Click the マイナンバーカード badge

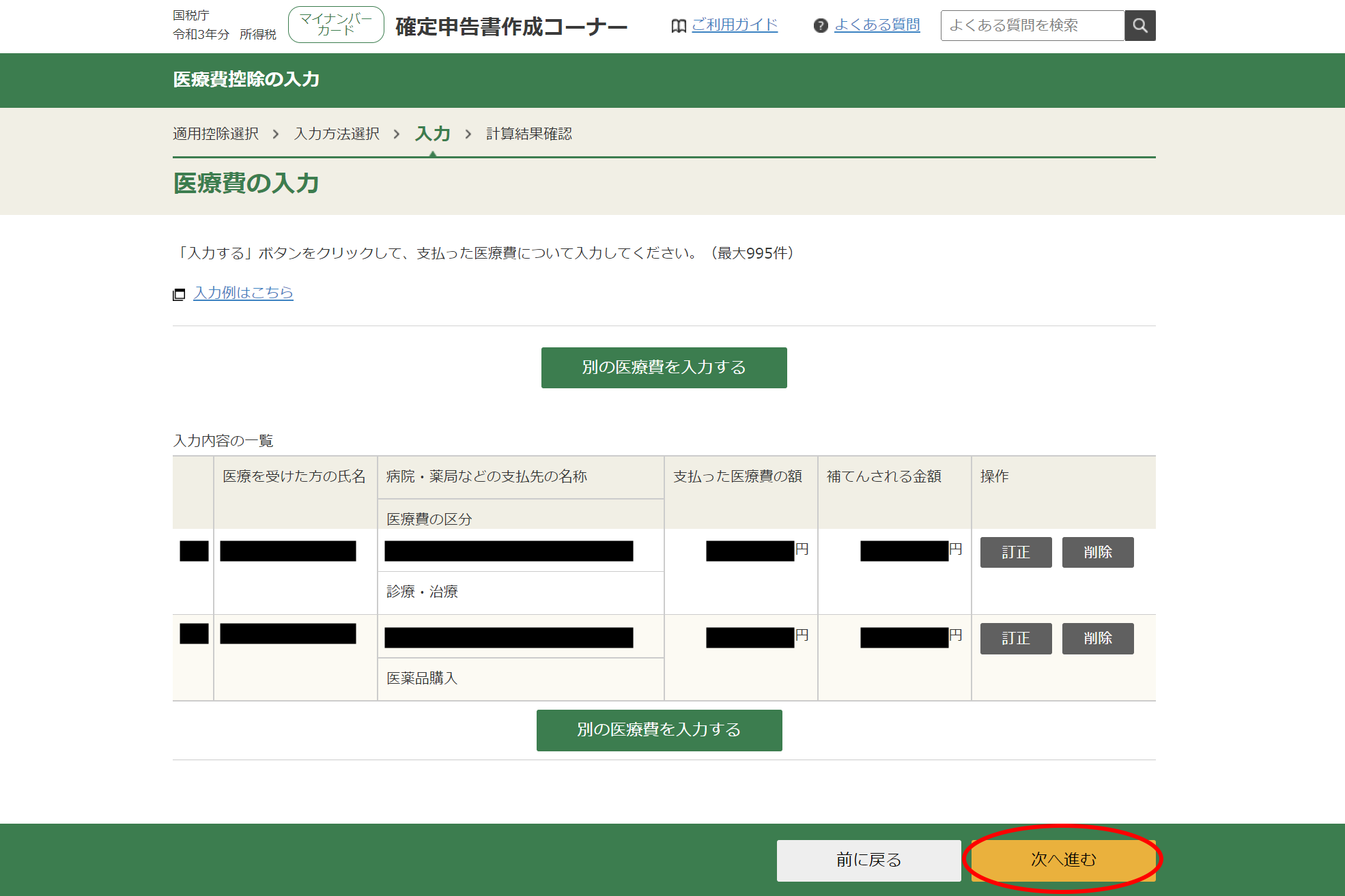pyautogui.click(x=336, y=25)
